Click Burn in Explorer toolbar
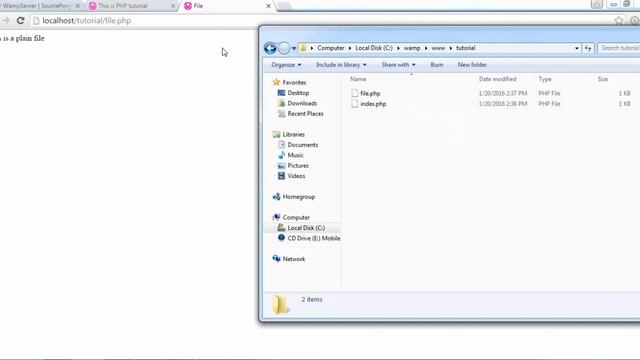Screen dimensions: 640x360 click(437, 65)
